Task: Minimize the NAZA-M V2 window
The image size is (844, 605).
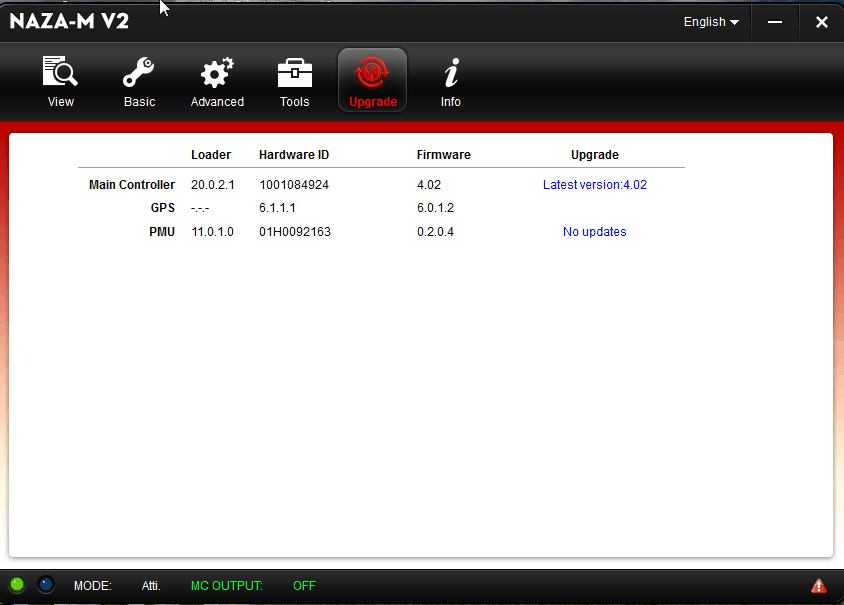Action: [775, 22]
